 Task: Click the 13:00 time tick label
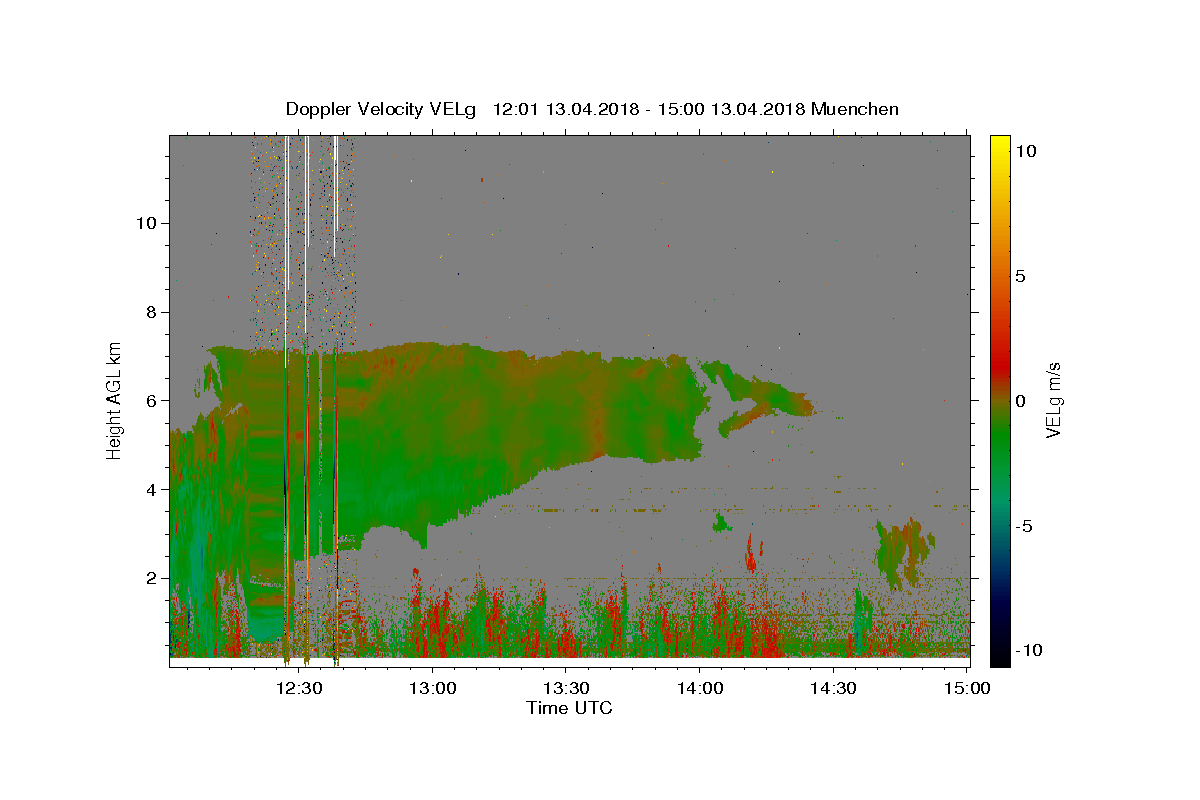click(433, 688)
